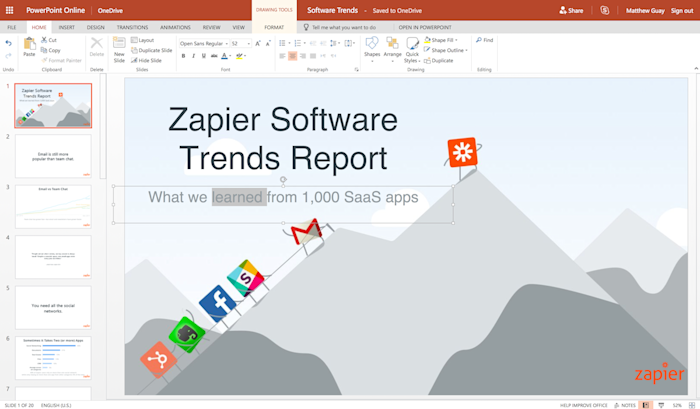Viewport: 700px width, 409px height.
Task: Expand the Arrange menu
Action: [392, 50]
